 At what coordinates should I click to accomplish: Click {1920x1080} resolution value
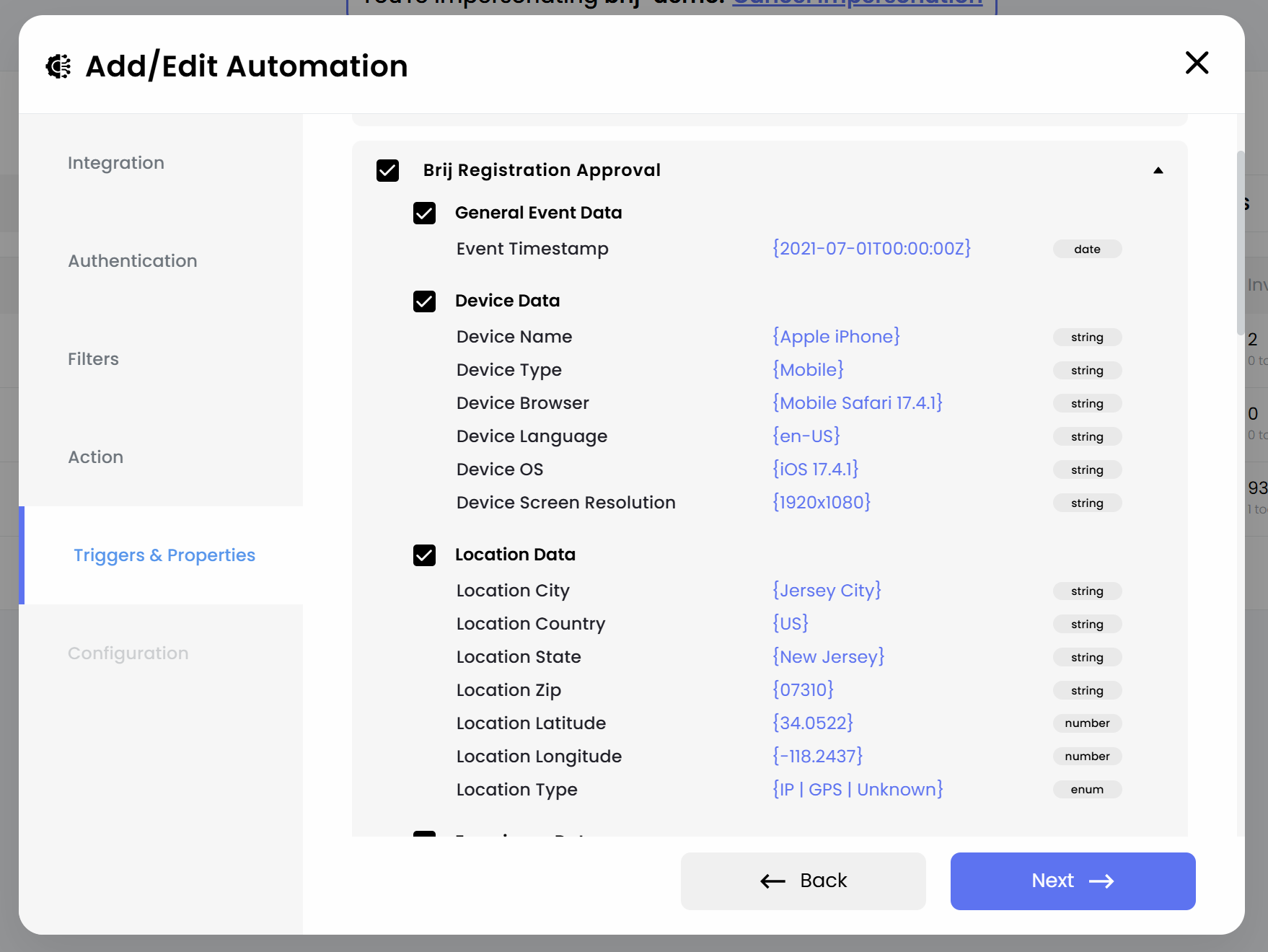(x=822, y=503)
